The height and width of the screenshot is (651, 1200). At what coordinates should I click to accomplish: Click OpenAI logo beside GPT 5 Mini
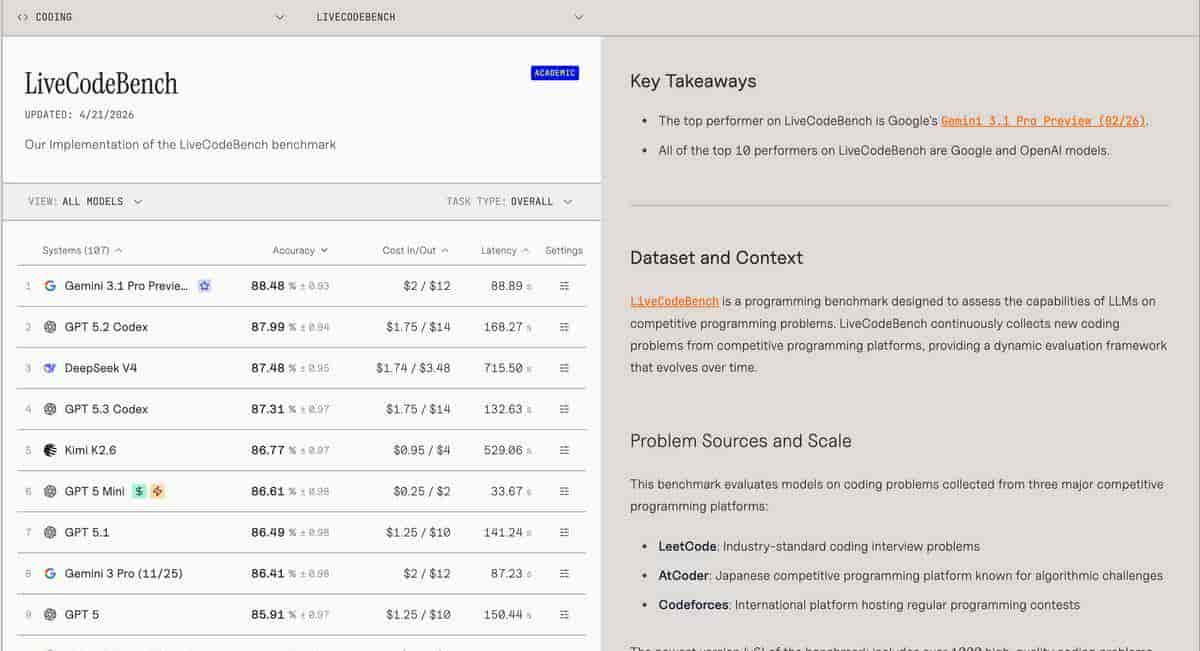pyautogui.click(x=50, y=491)
